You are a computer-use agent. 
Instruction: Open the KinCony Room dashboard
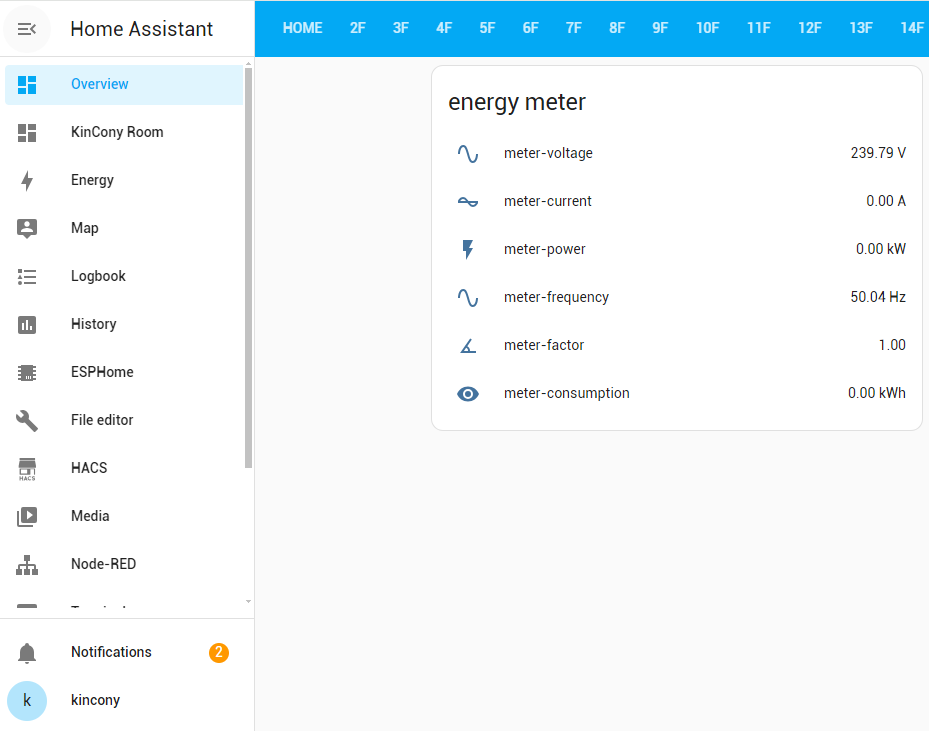pos(117,132)
